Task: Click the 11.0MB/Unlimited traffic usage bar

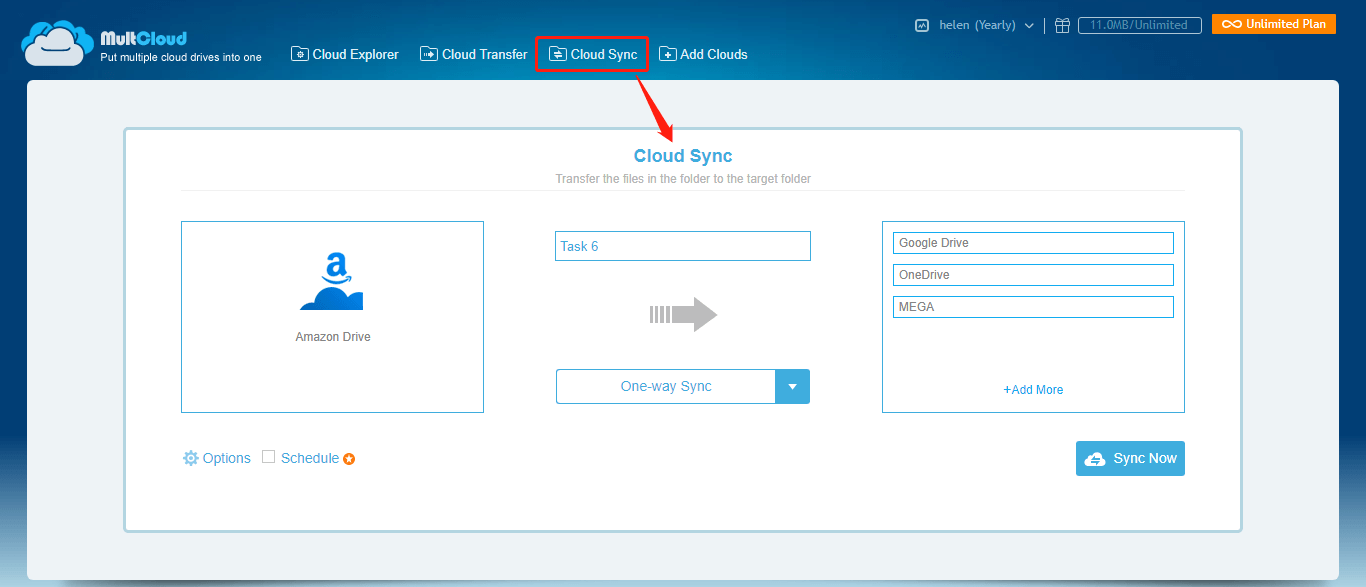Action: pos(1139,25)
